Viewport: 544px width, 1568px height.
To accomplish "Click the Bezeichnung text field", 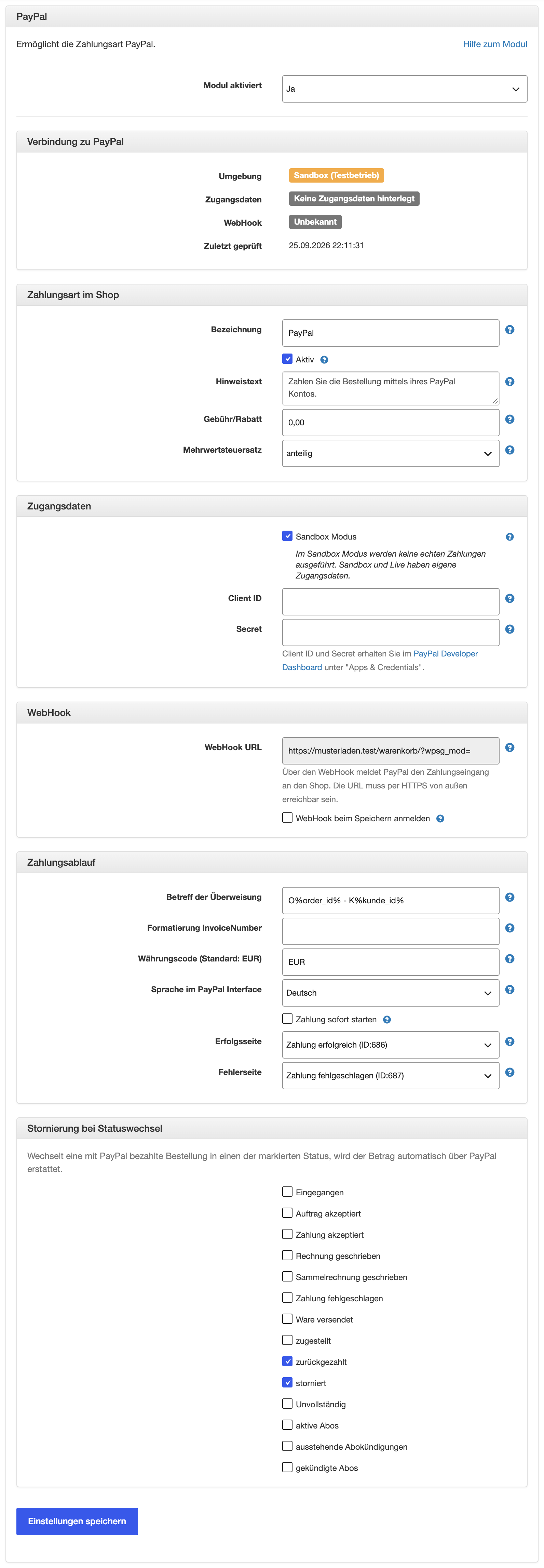I will point(391,333).
